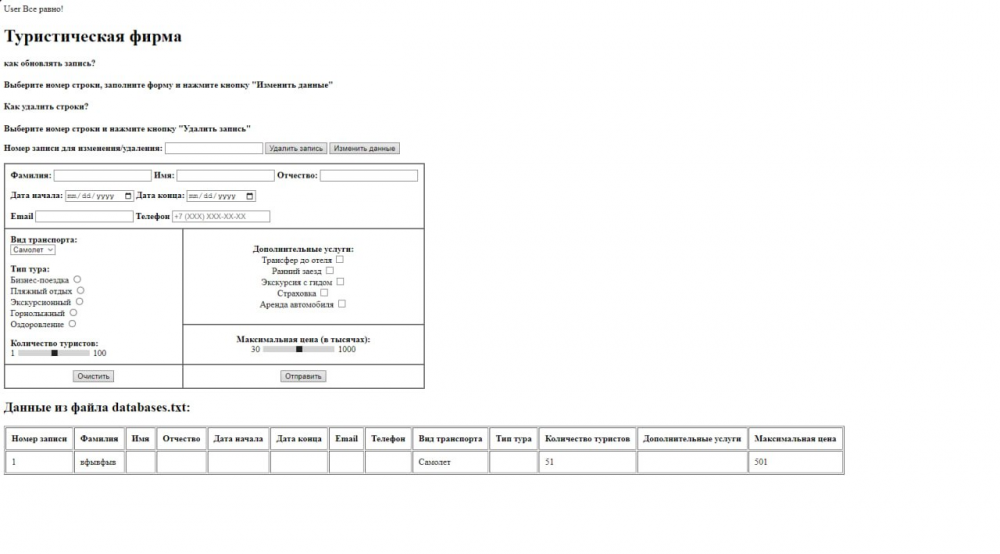The image size is (1000, 554).
Task: Click the table cell with value 51
Action: click(x=587, y=462)
